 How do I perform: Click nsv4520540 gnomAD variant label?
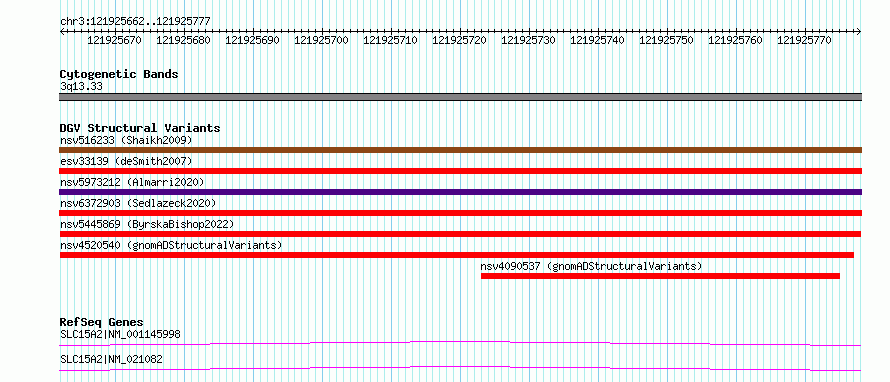tap(171, 245)
